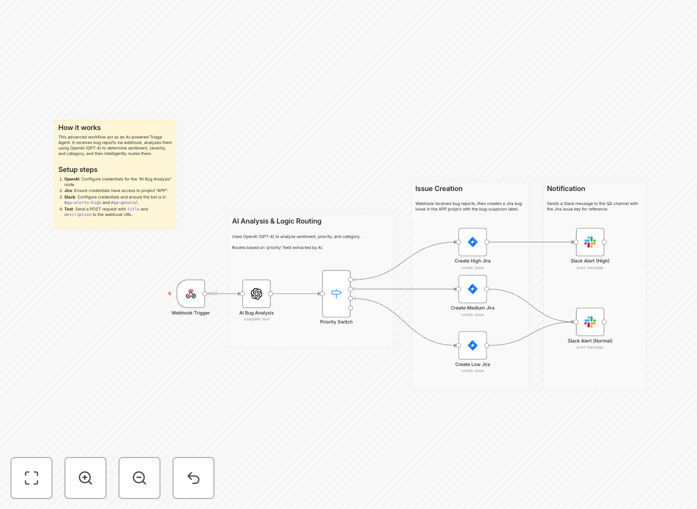This screenshot has height=509, width=697.
Task: Zoom in on the workflow canvas
Action: click(x=85, y=478)
